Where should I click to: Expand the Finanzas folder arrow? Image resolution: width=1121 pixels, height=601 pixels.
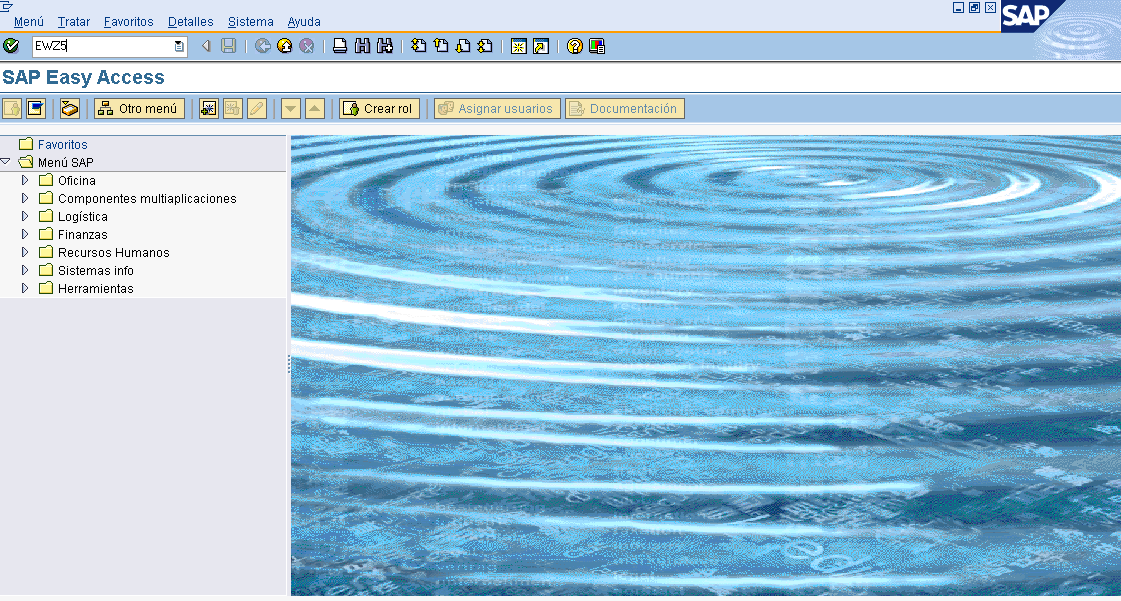(x=26, y=234)
